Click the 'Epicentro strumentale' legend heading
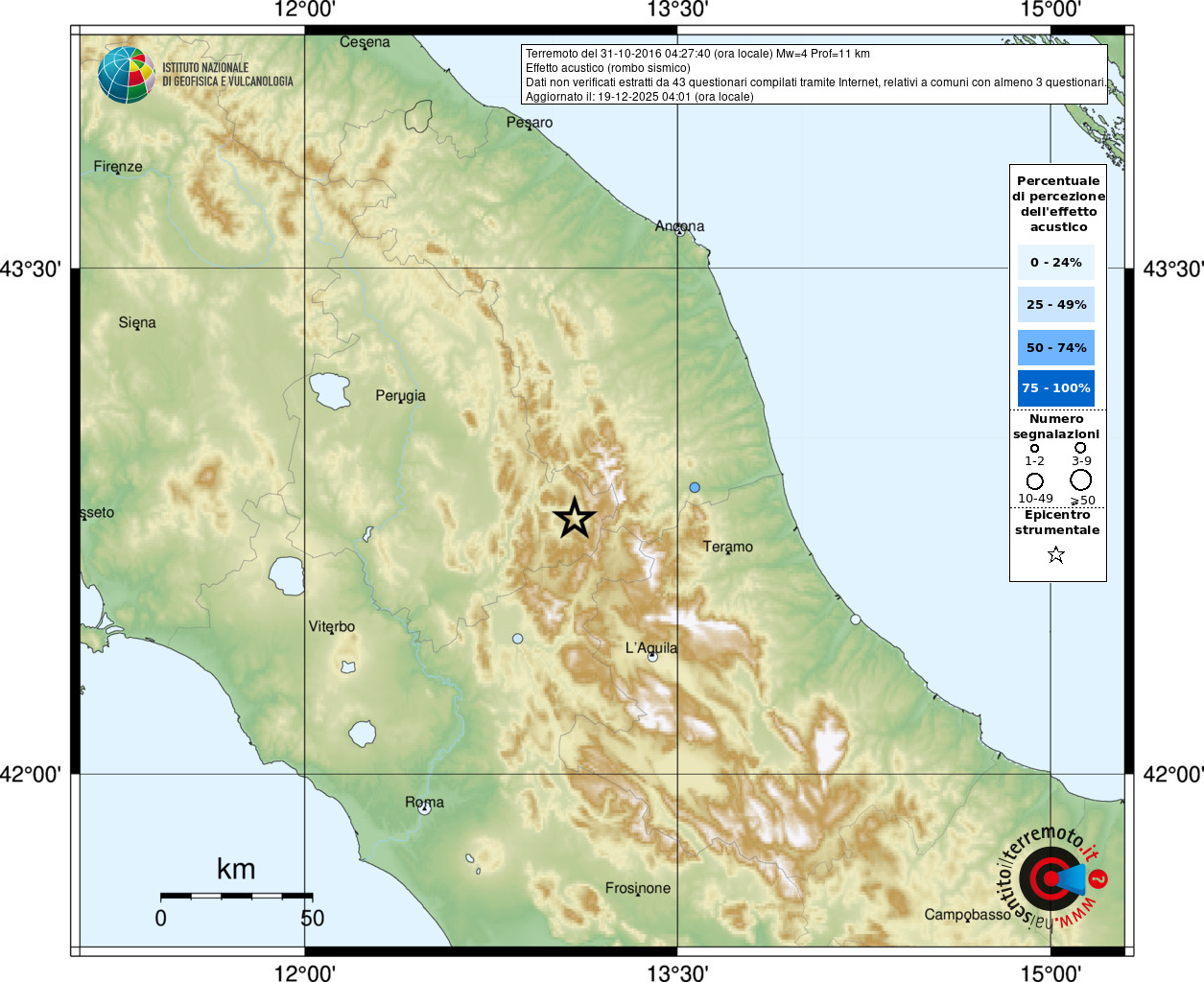Viewport: 1204px width, 982px height. [x=1057, y=523]
